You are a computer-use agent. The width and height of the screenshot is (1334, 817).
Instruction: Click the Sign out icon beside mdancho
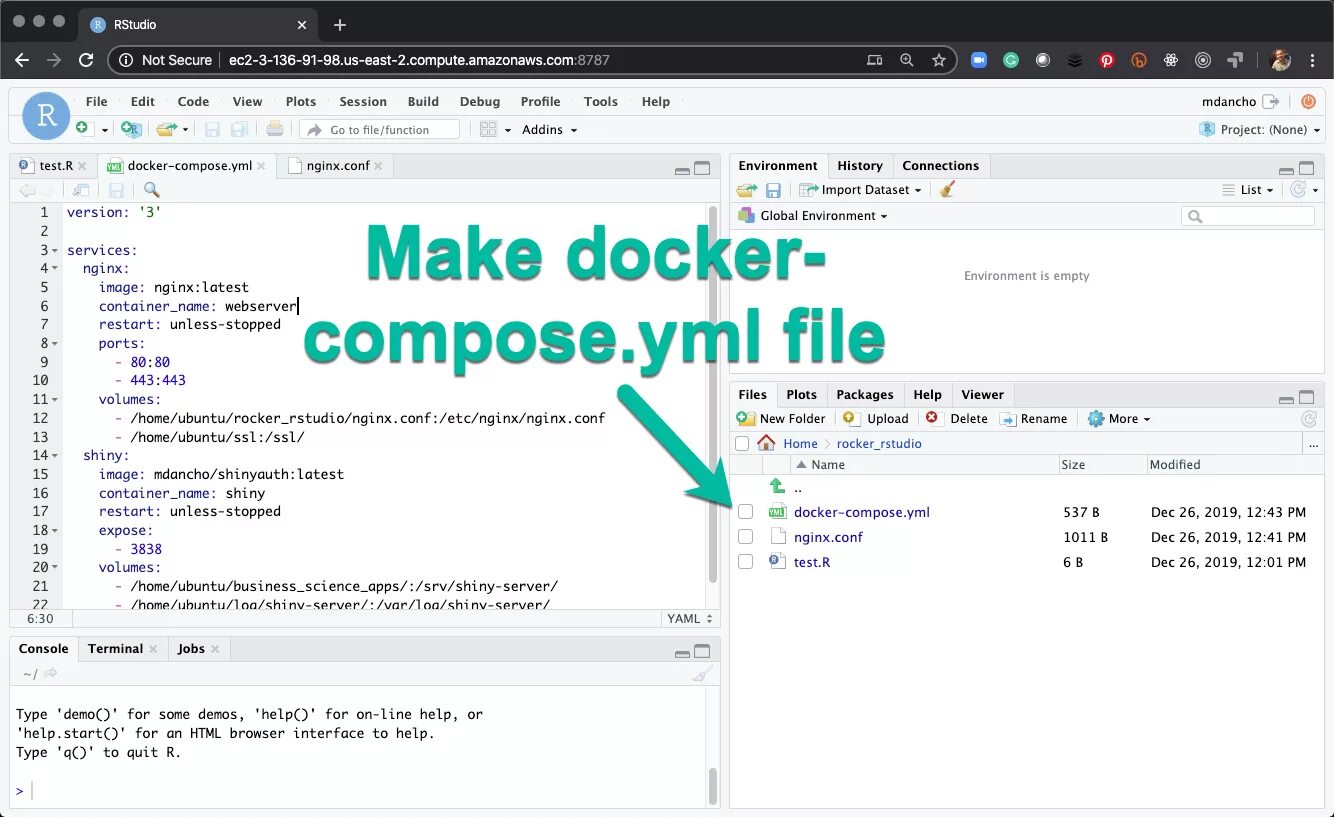tap(1271, 101)
